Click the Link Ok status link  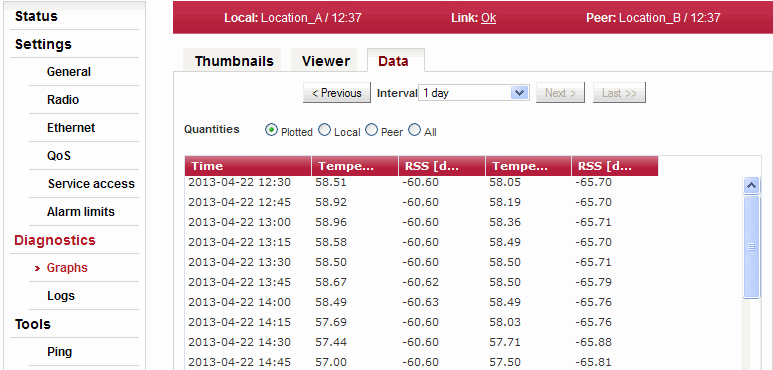[x=489, y=18]
